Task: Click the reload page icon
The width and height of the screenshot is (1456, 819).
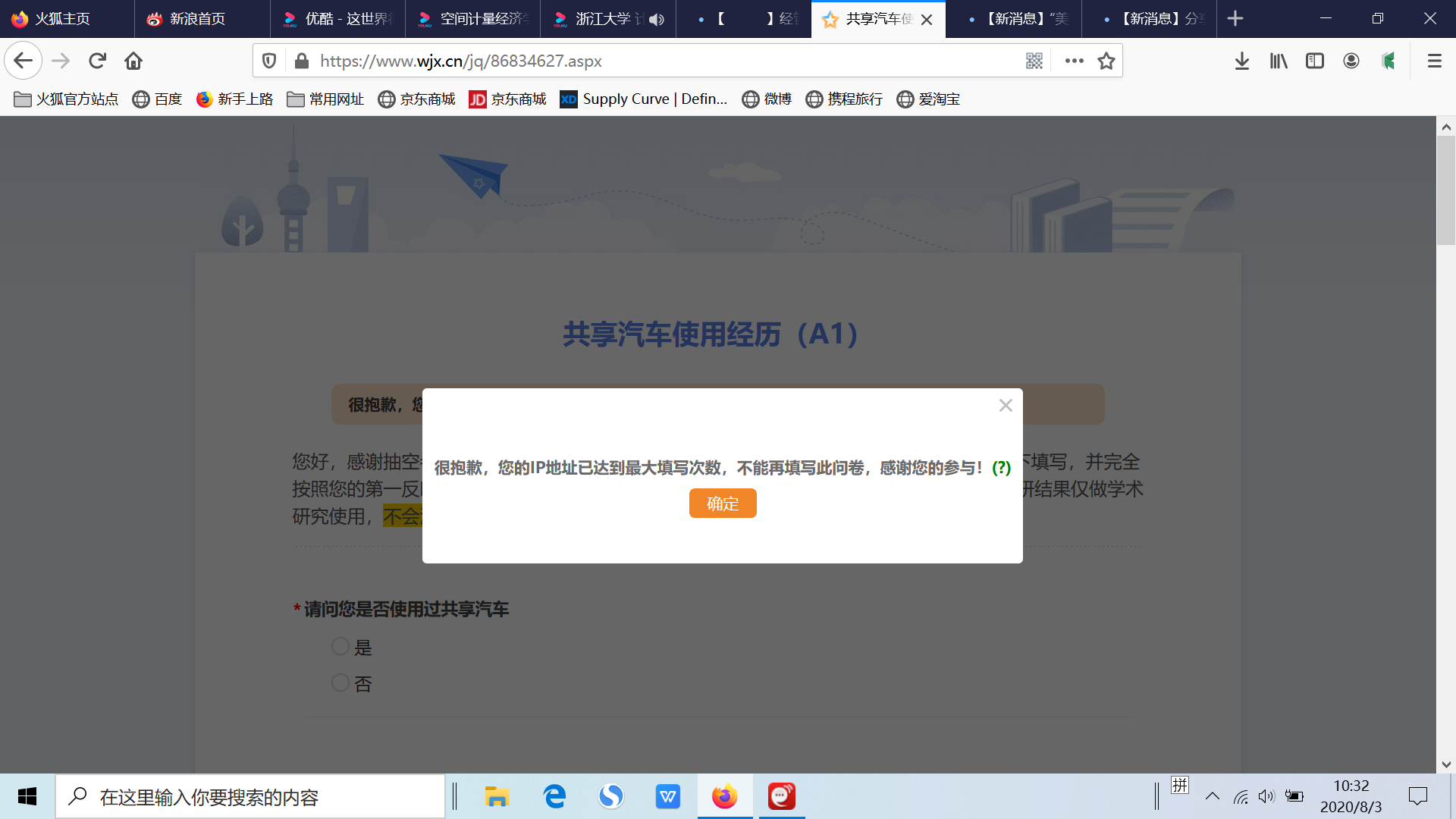Action: [x=97, y=61]
